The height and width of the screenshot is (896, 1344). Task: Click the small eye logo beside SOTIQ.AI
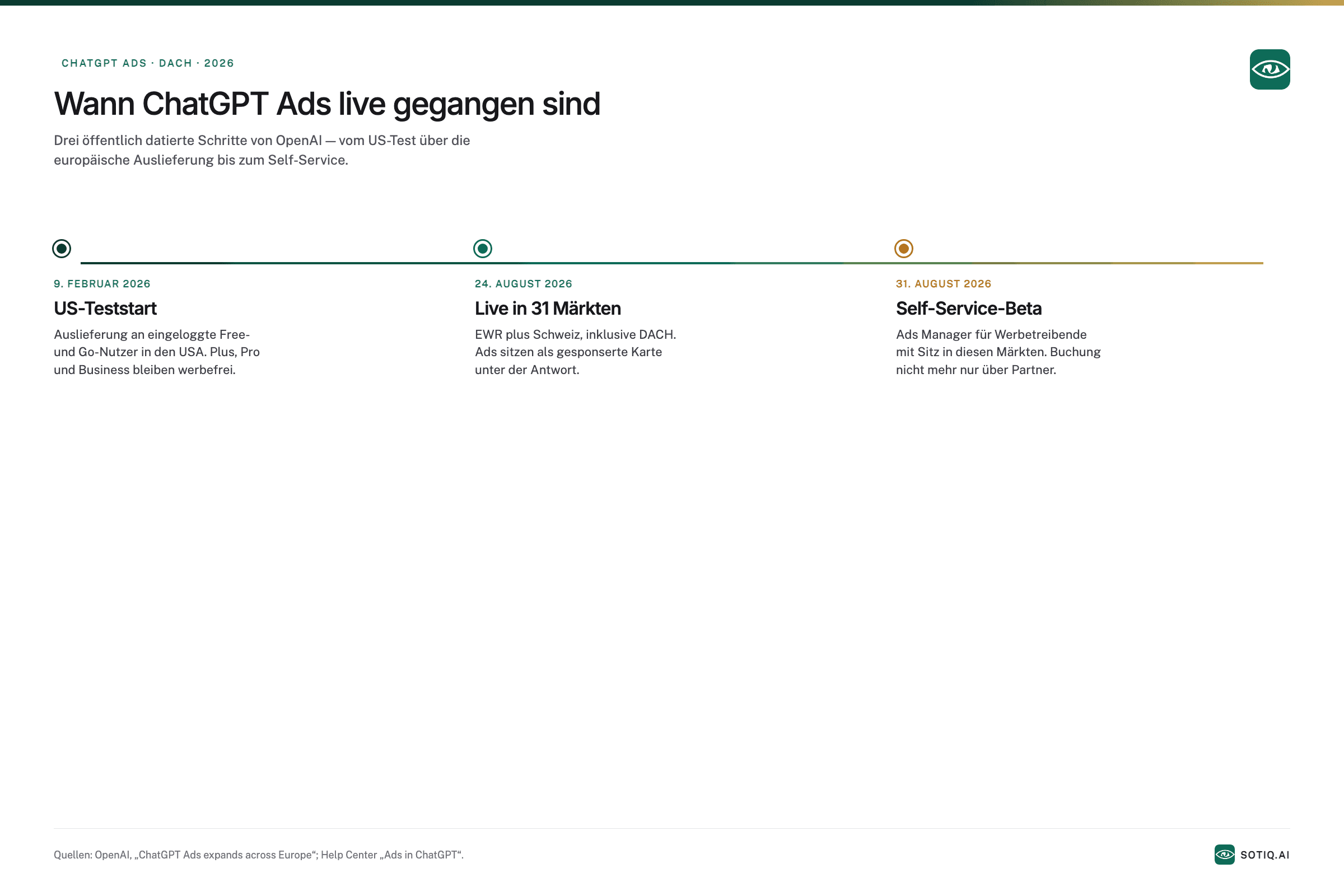tap(1225, 855)
